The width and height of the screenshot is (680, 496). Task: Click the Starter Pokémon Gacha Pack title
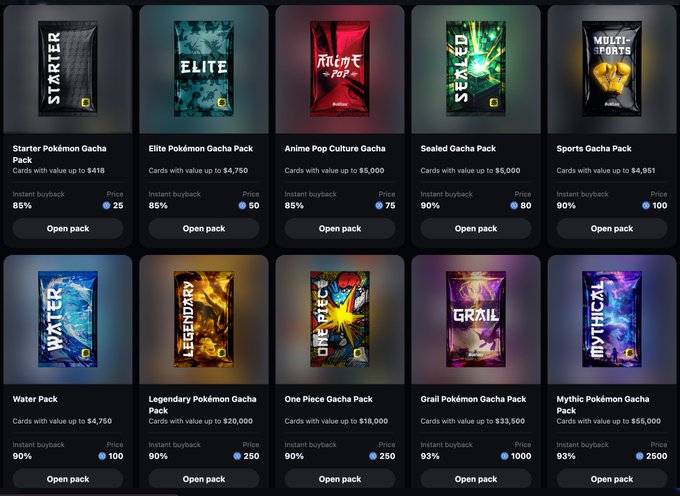(x=59, y=154)
